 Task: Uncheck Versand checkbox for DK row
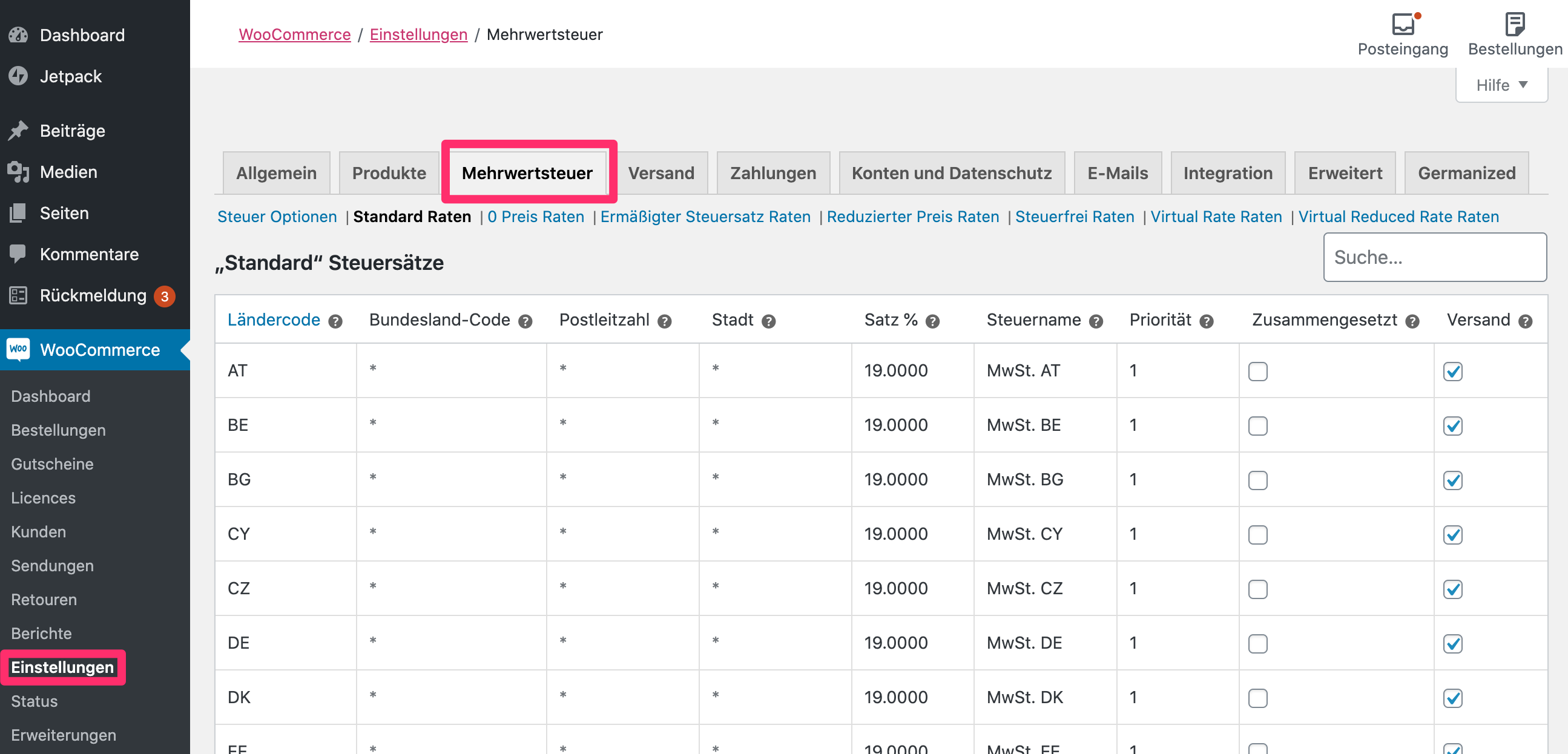[x=1452, y=697]
